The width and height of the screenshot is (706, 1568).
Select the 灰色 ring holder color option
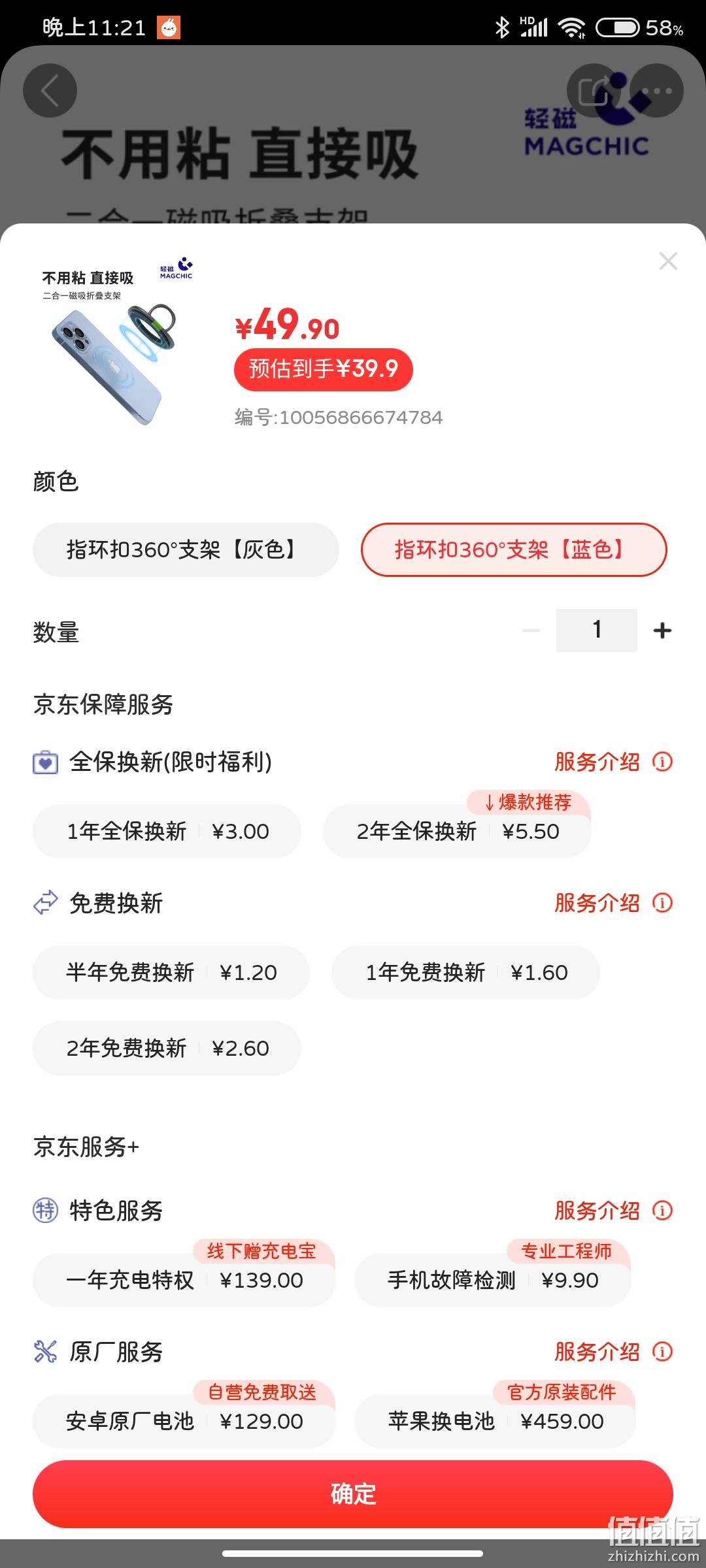tap(186, 549)
